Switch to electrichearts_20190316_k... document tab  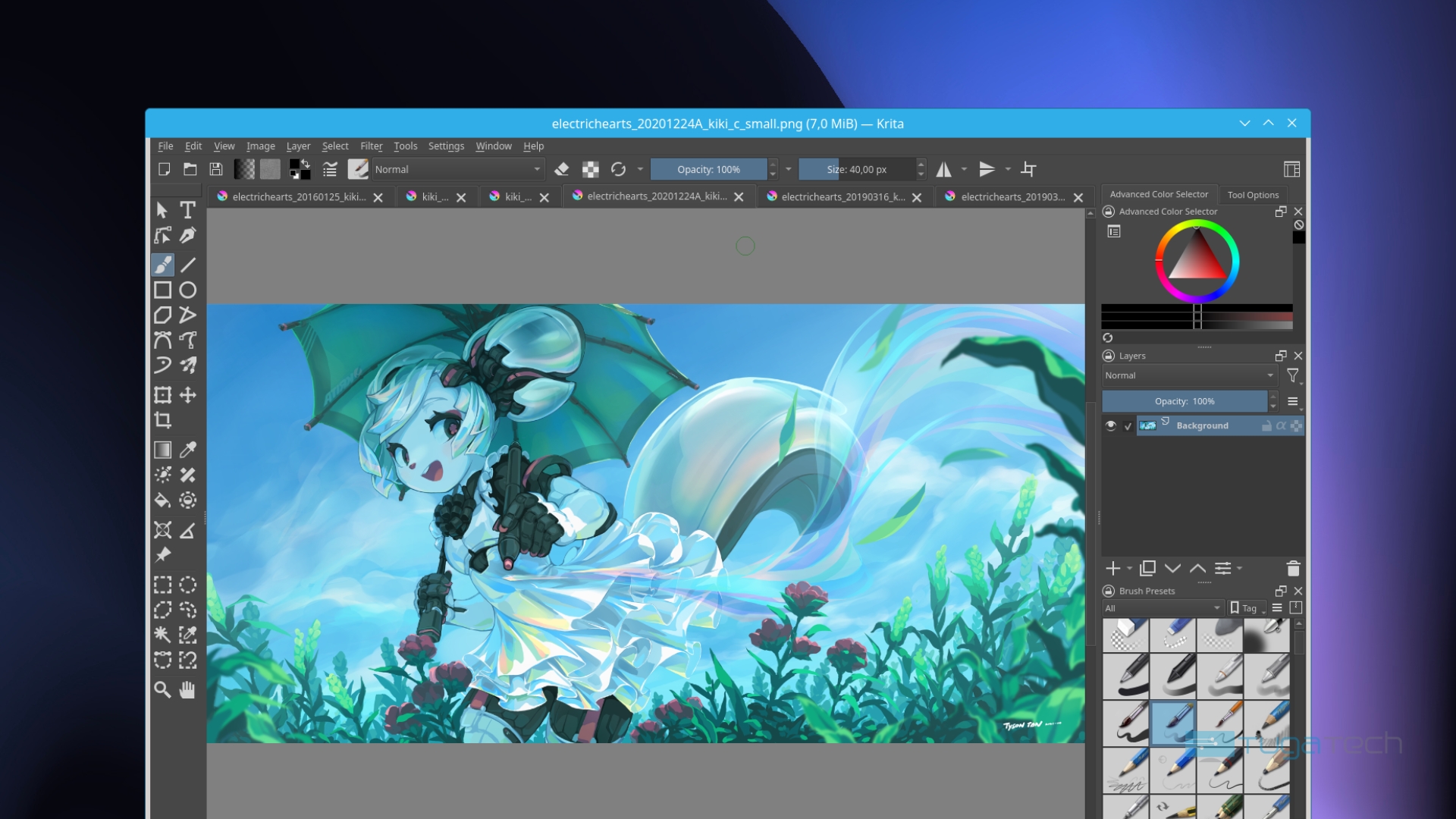[x=843, y=196]
